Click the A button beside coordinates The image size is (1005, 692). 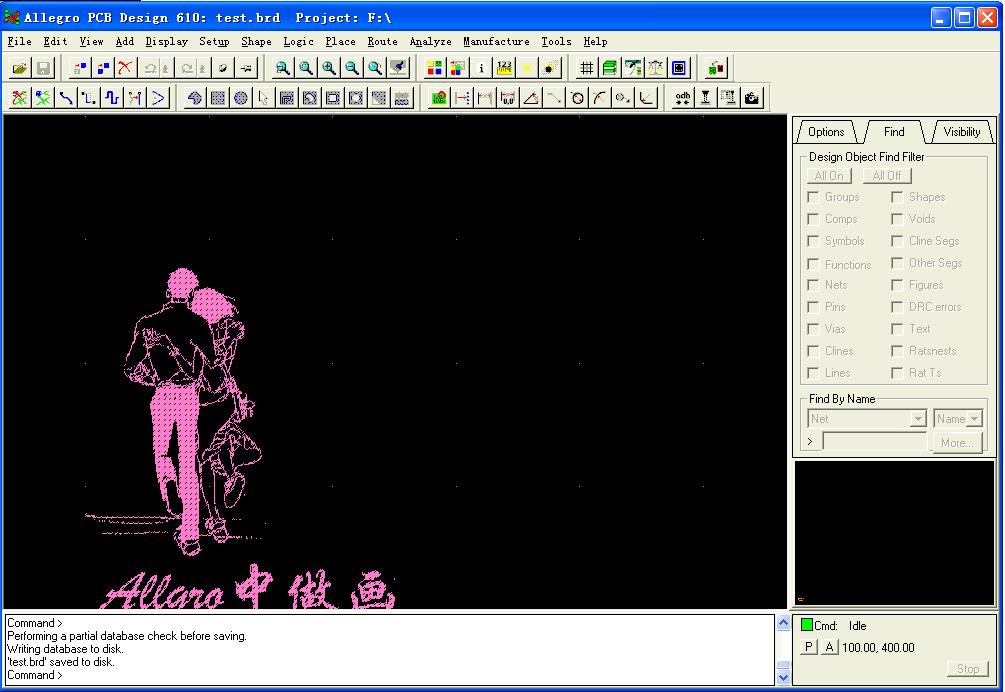[x=829, y=647]
